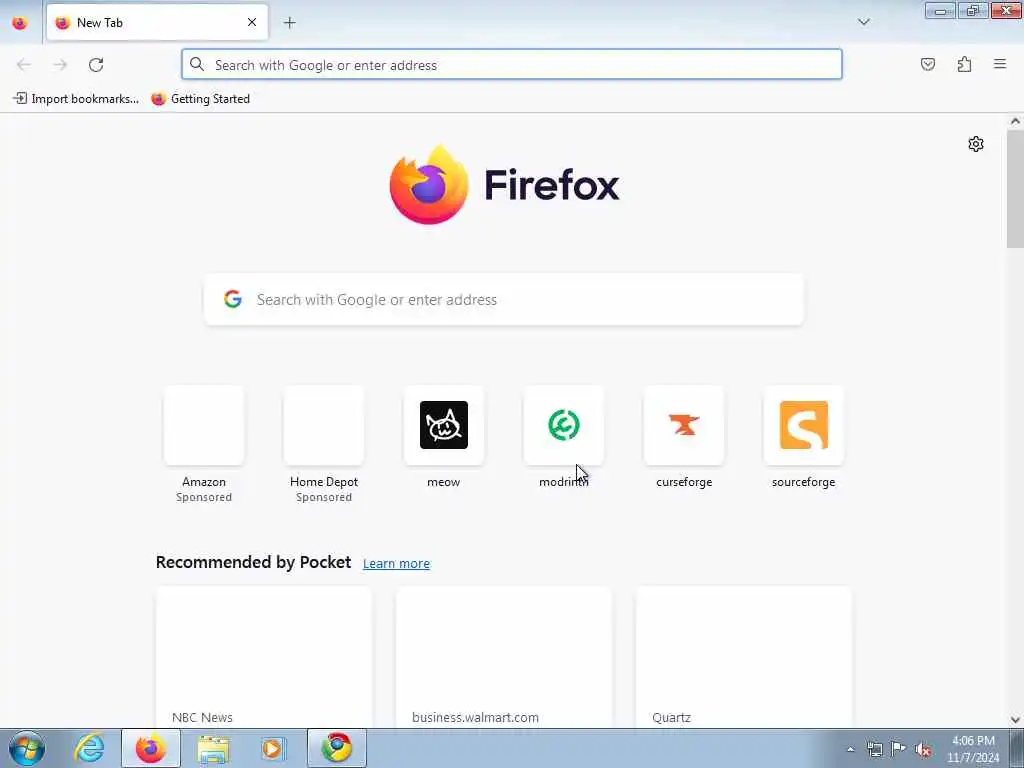
Task: Open the Windows Start orb
Action: (27, 748)
